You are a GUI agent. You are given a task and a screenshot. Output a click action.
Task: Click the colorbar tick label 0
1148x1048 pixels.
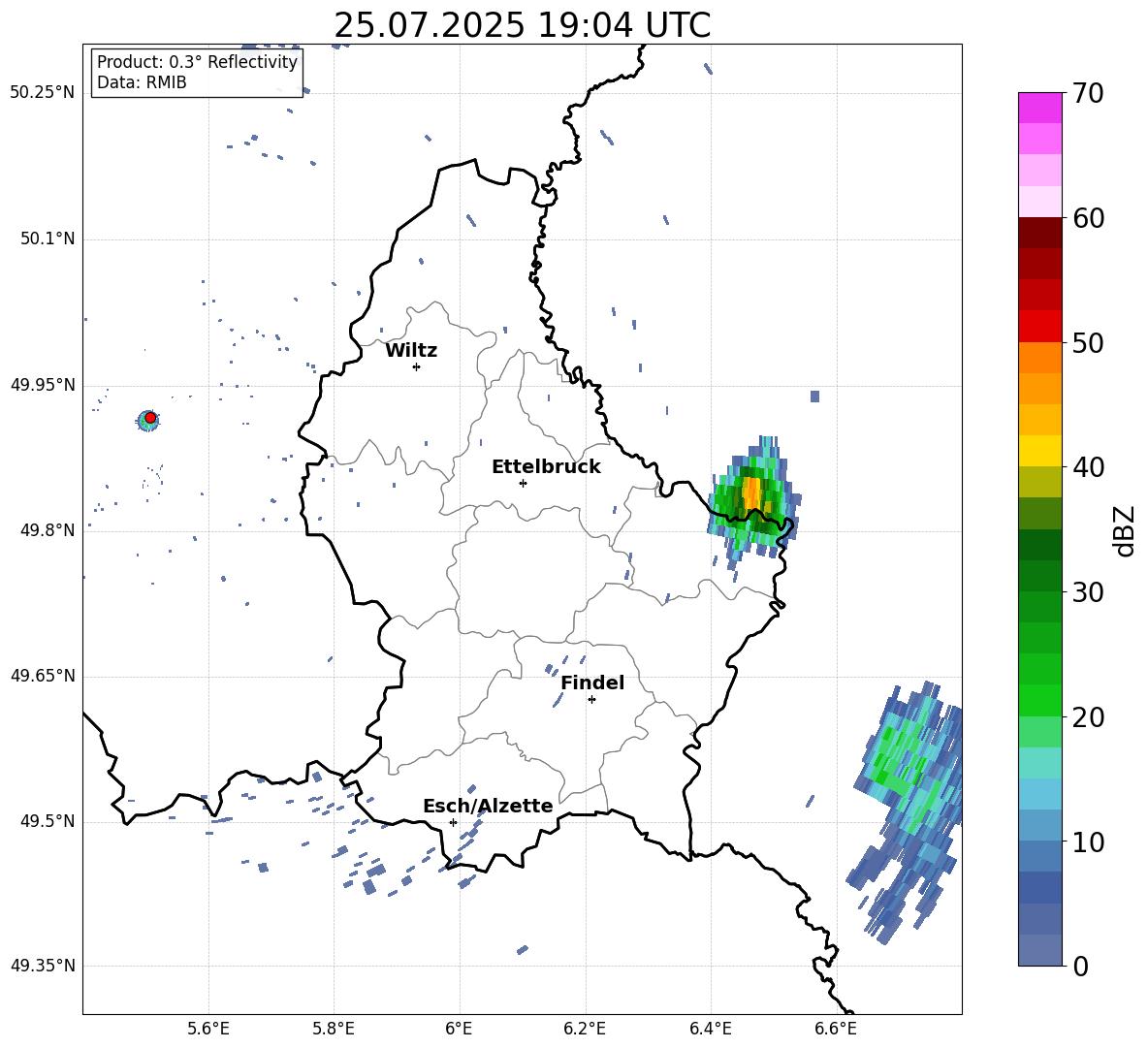(x=1080, y=967)
